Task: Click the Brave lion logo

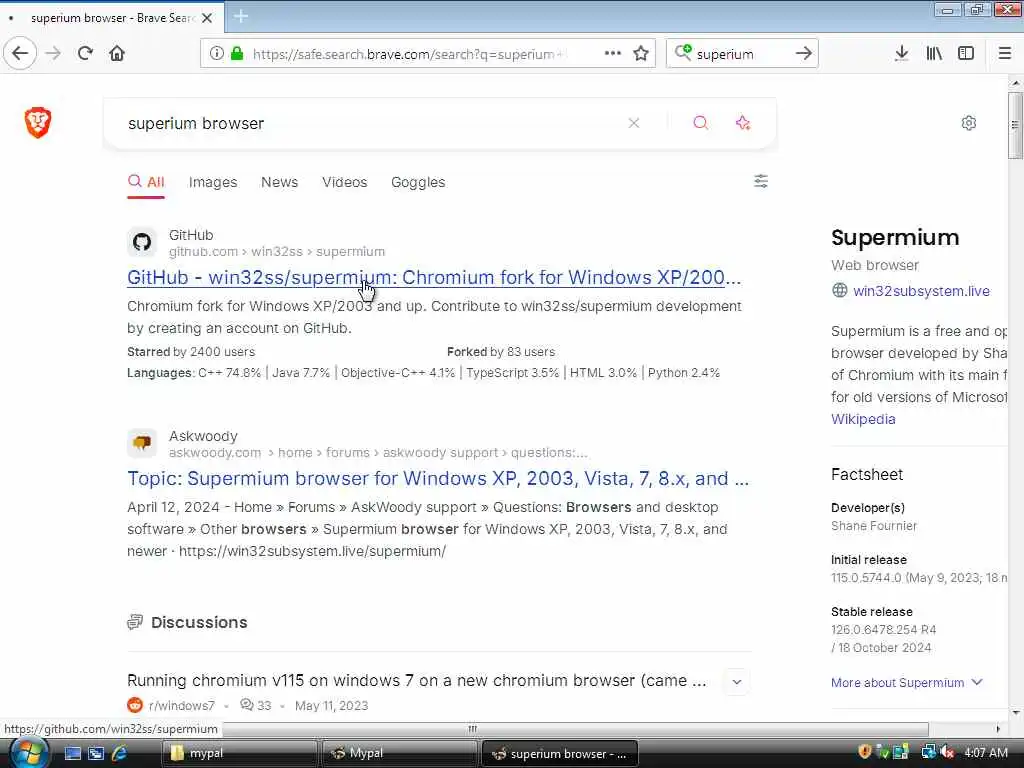Action: pyautogui.click(x=38, y=122)
